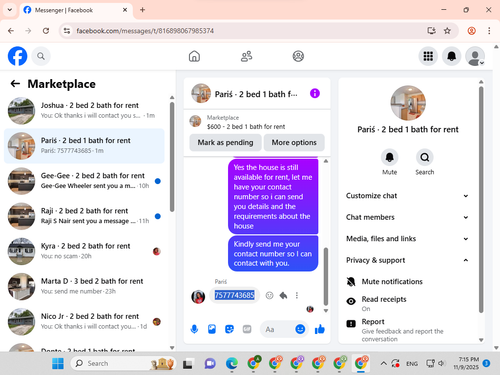The height and width of the screenshot is (375, 500).
Task: Open Nico Jr 2 bed 2 bath conversation
Action: (x=85, y=321)
